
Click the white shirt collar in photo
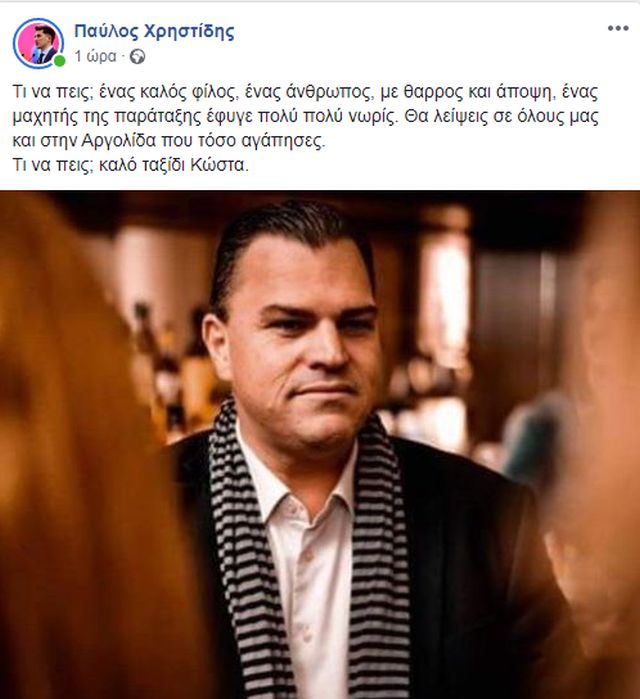(294, 481)
